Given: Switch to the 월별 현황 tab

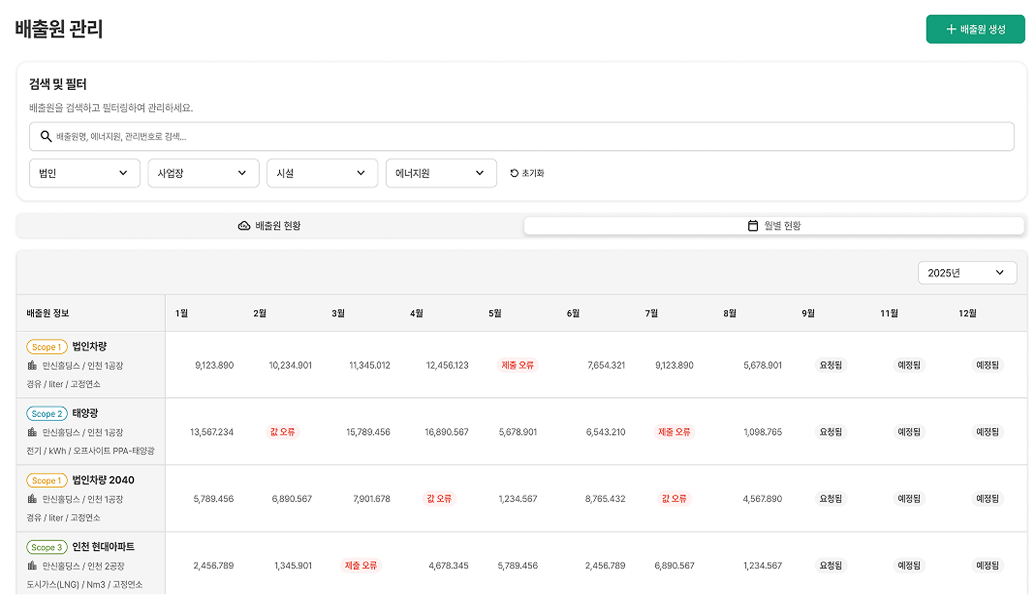Looking at the screenshot, I should tap(775, 224).
